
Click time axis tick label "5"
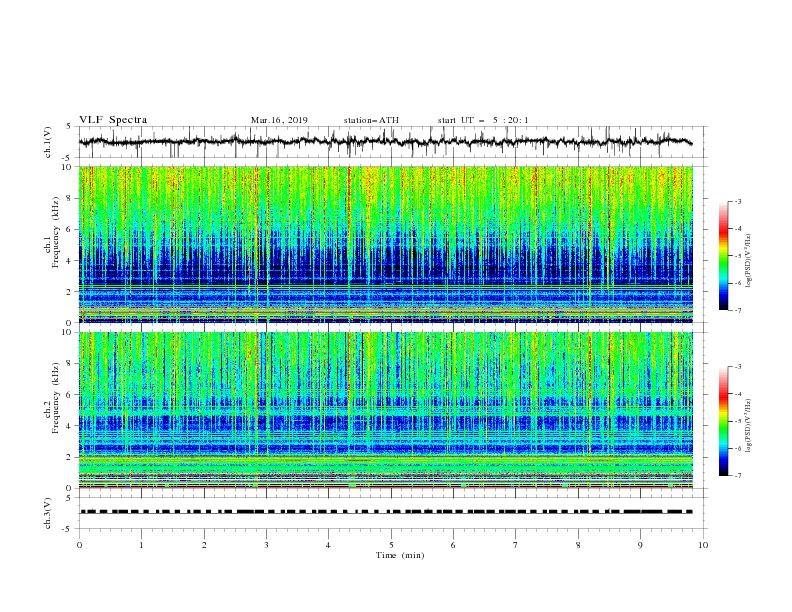click(x=391, y=545)
